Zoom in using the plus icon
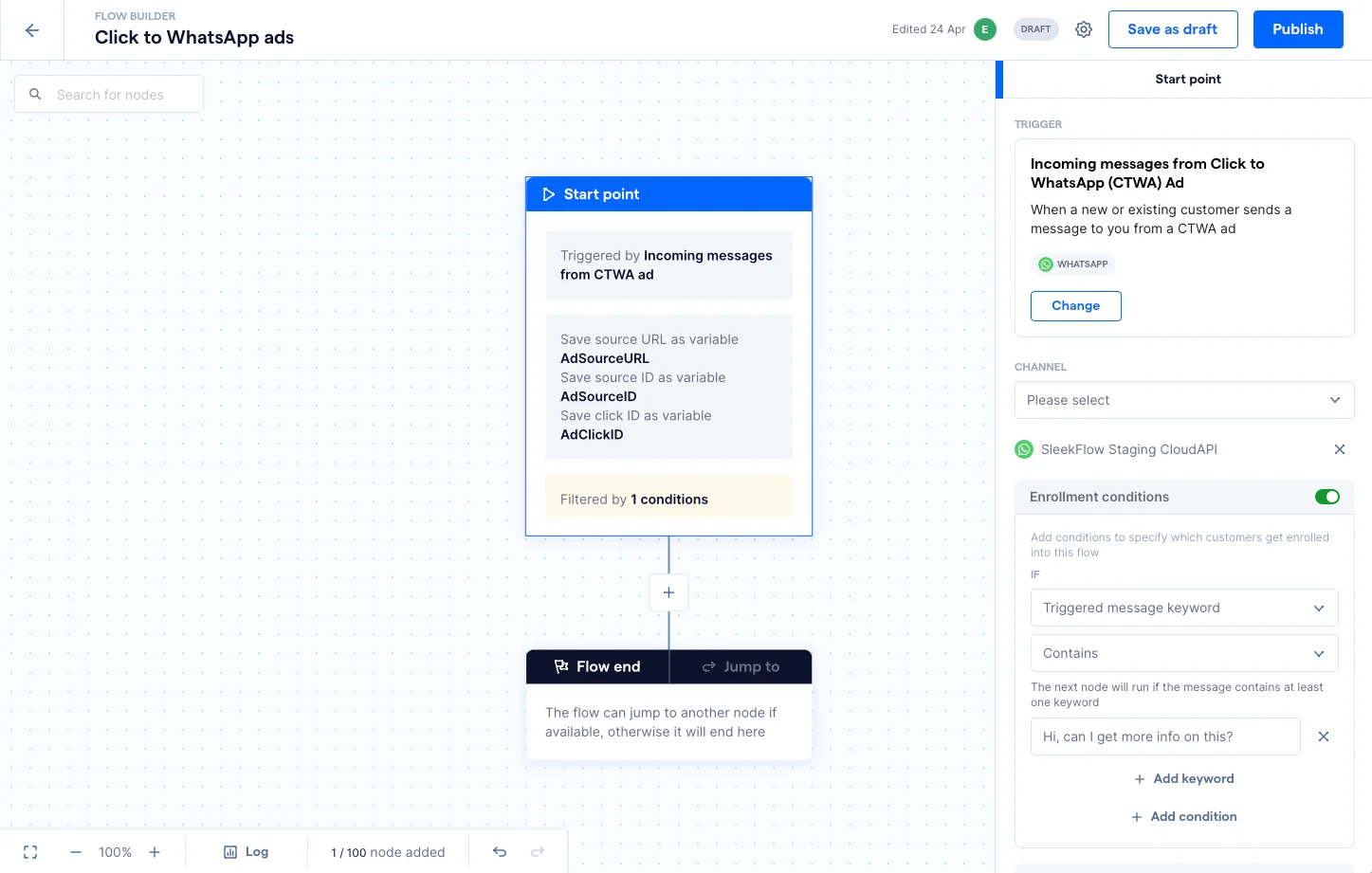This screenshot has height=873, width=1372. (x=155, y=851)
